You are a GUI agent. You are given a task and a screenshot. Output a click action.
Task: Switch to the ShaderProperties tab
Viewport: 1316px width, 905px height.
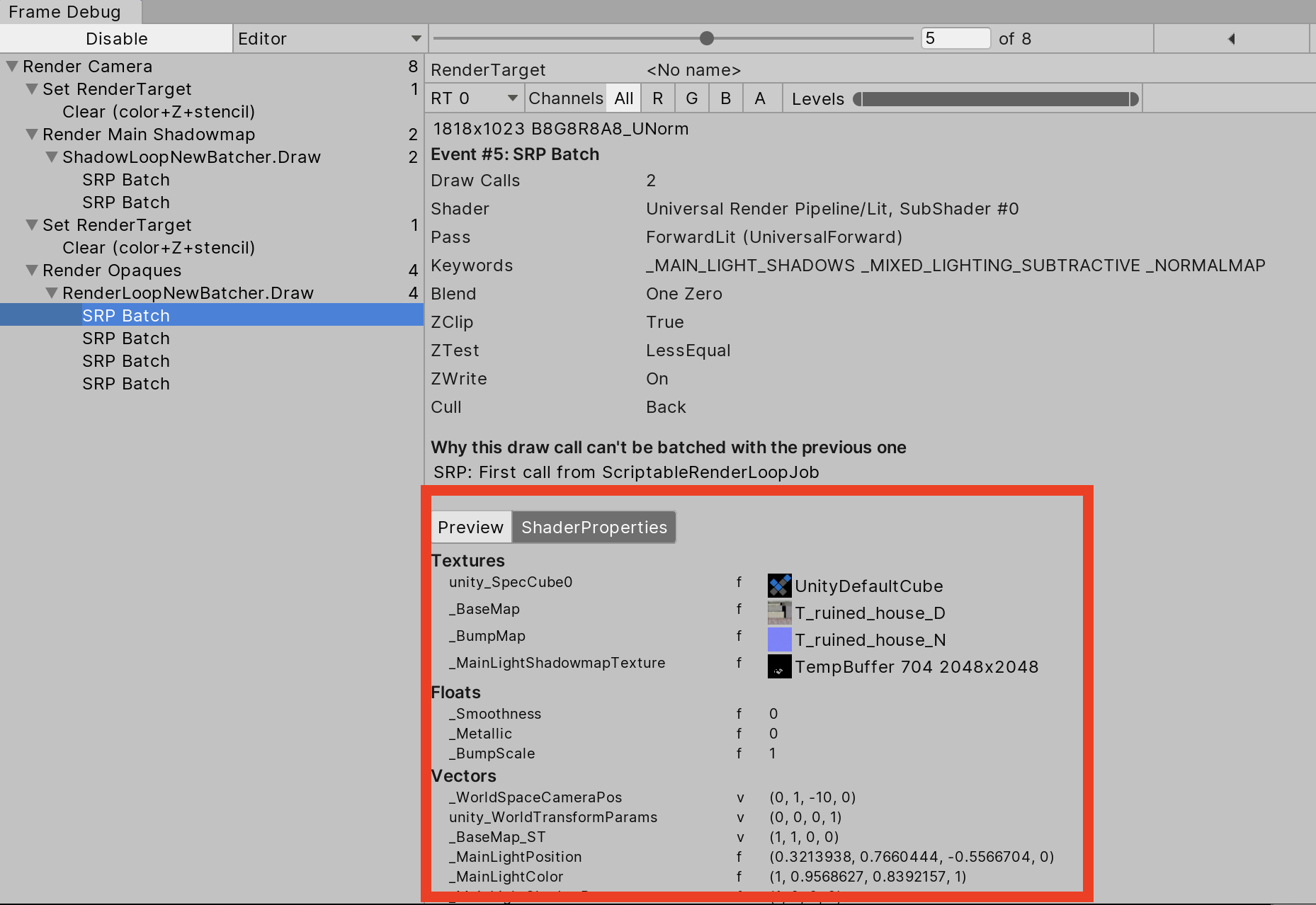[x=594, y=528]
